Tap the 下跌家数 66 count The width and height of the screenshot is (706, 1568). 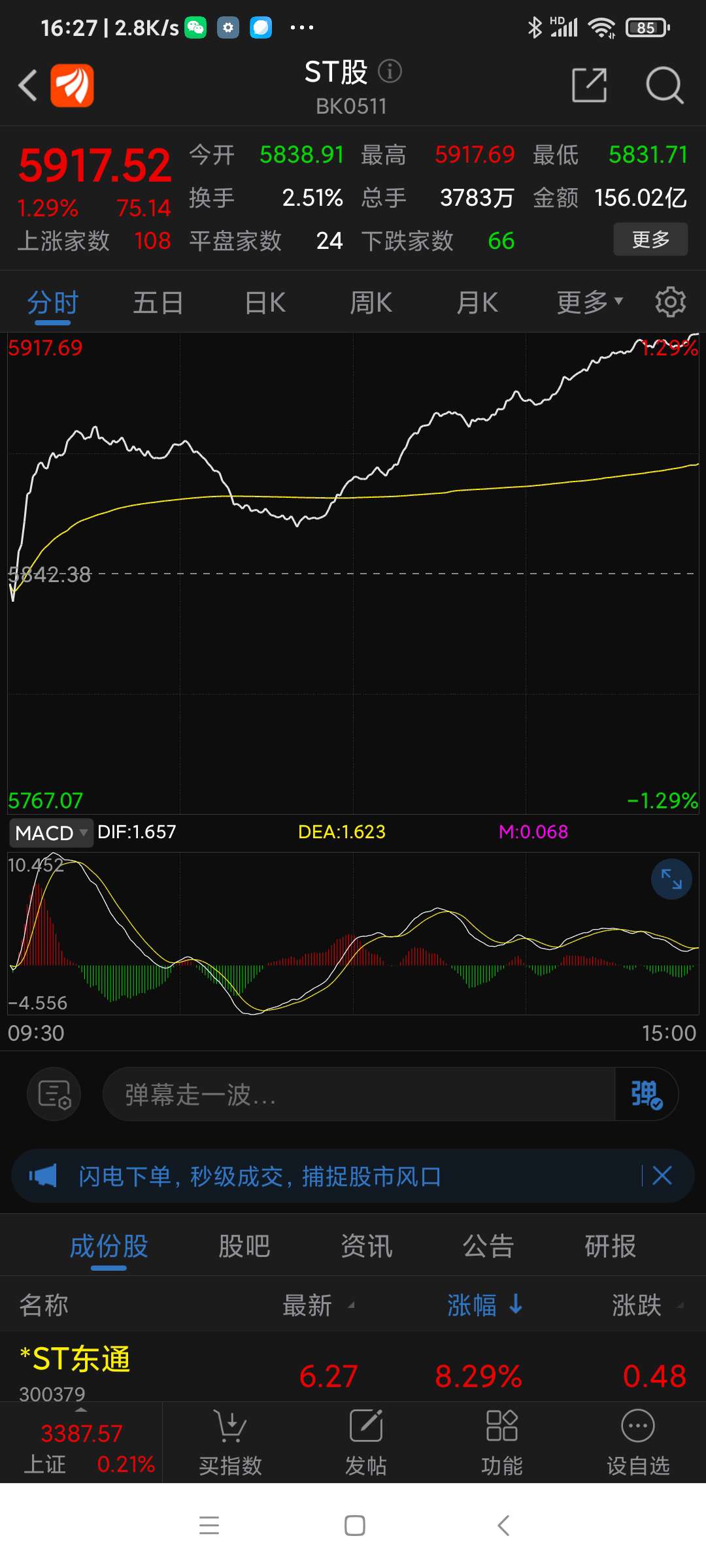(x=501, y=240)
